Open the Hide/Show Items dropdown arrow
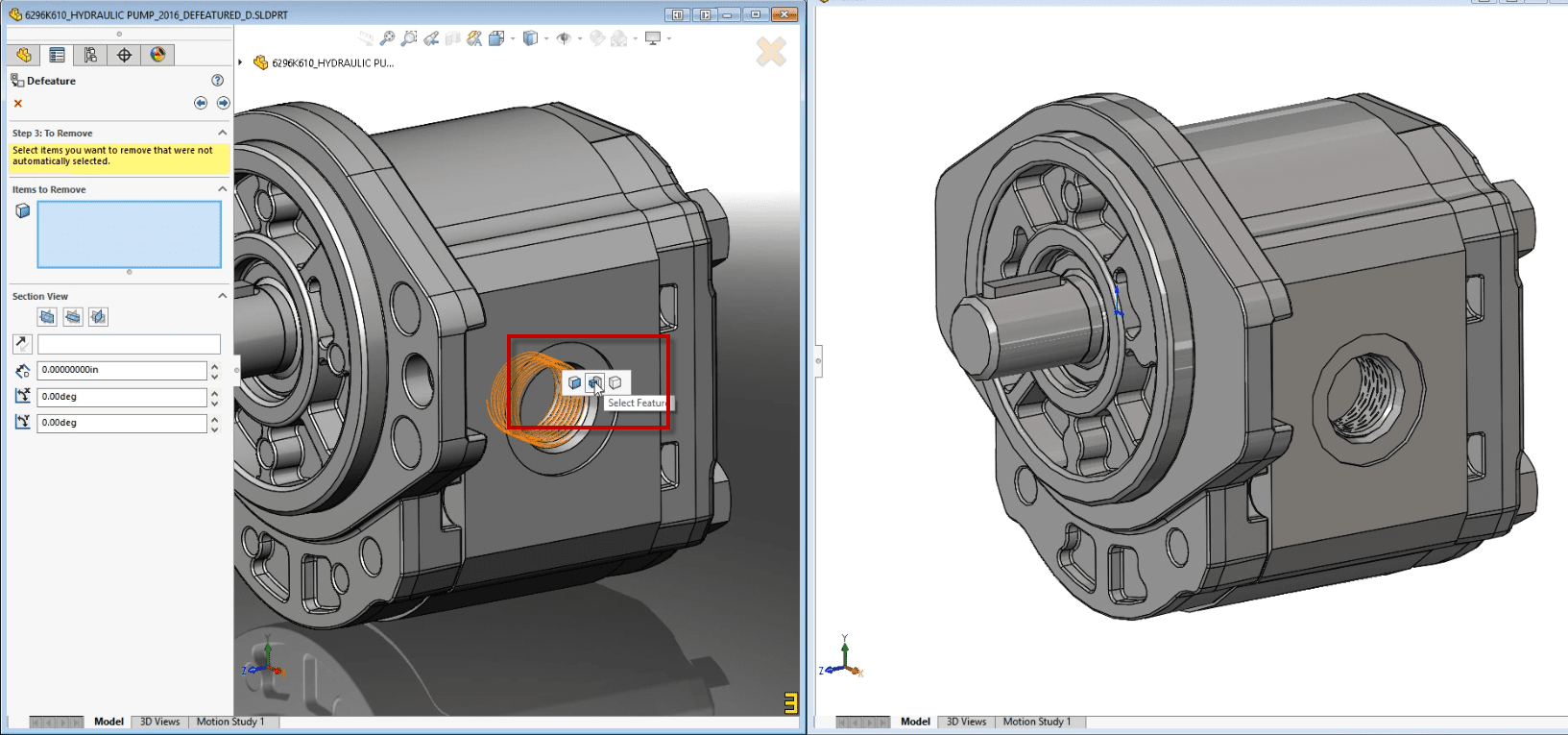Image resolution: width=1568 pixels, height=735 pixels. coord(579,38)
